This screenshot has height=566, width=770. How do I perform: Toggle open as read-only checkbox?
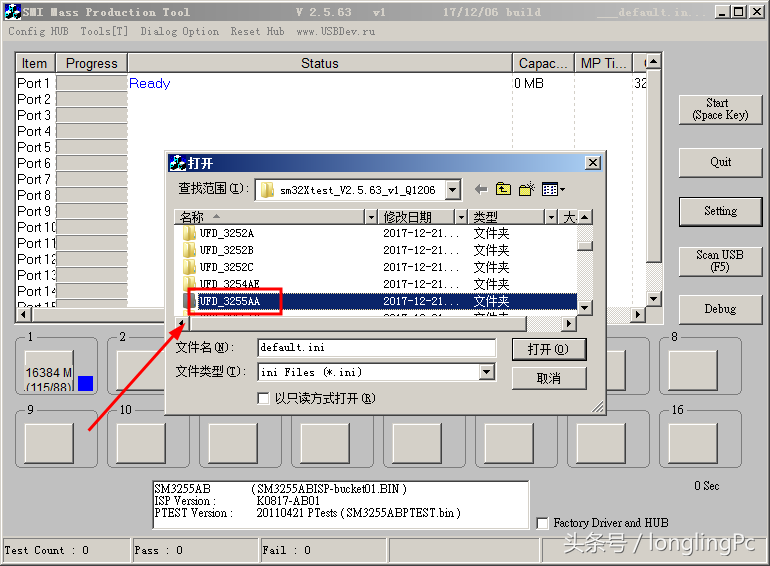pyautogui.click(x=263, y=398)
